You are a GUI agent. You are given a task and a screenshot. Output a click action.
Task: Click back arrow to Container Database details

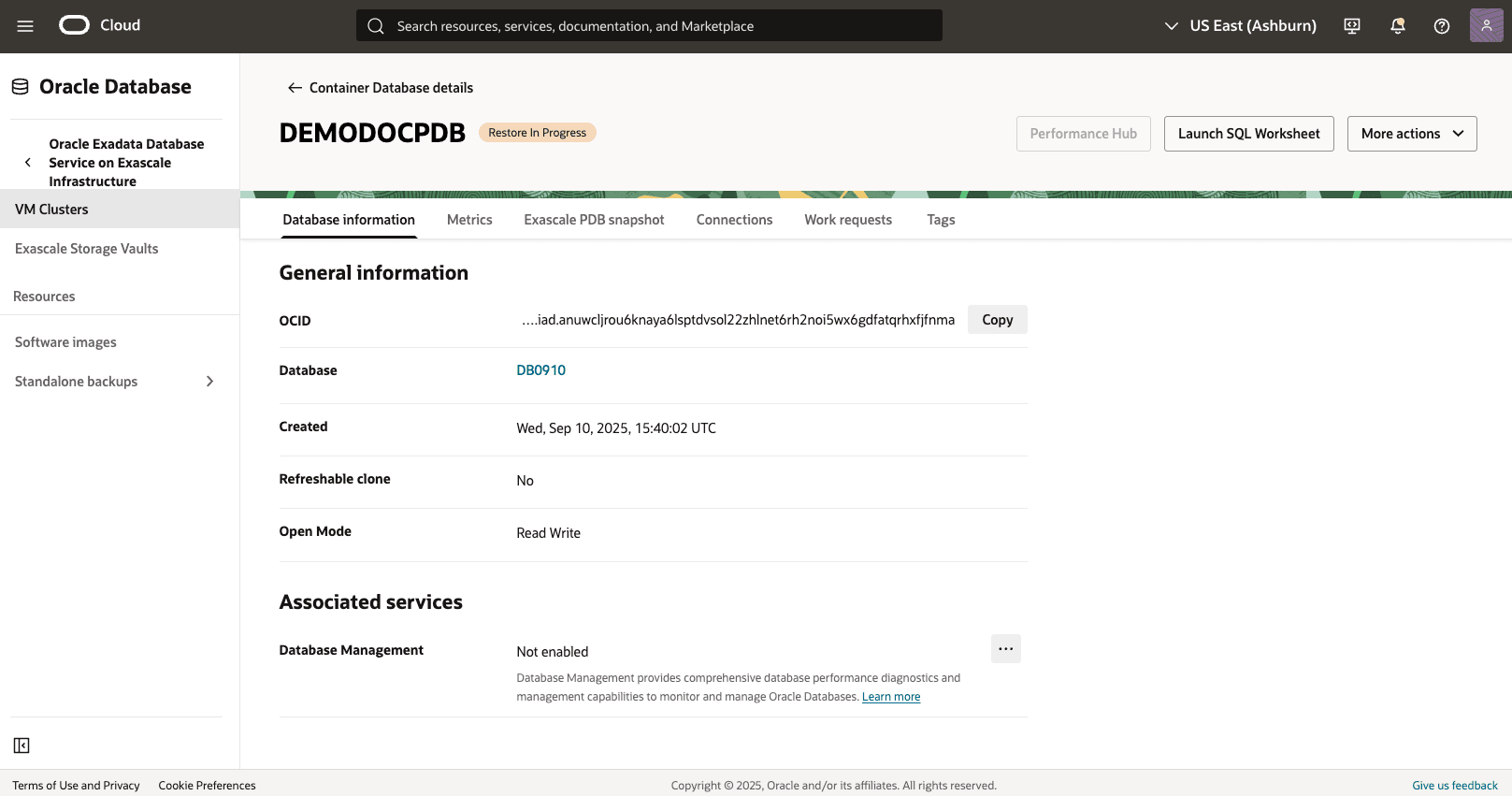295,88
